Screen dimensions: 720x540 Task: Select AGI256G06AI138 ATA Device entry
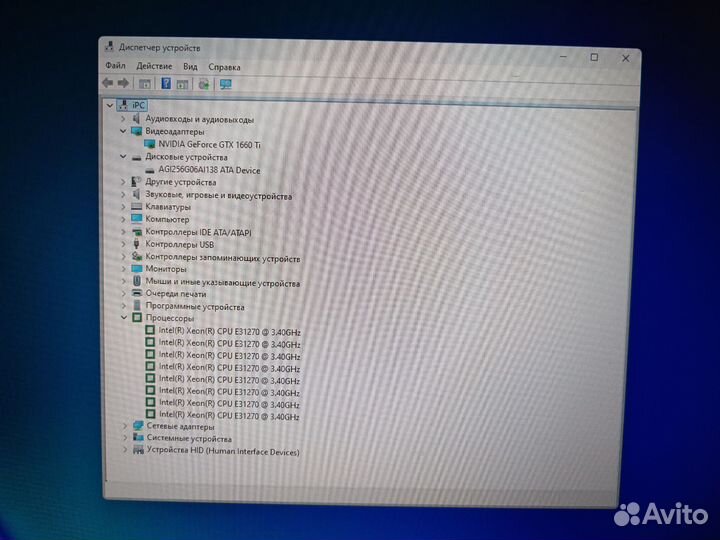point(209,170)
